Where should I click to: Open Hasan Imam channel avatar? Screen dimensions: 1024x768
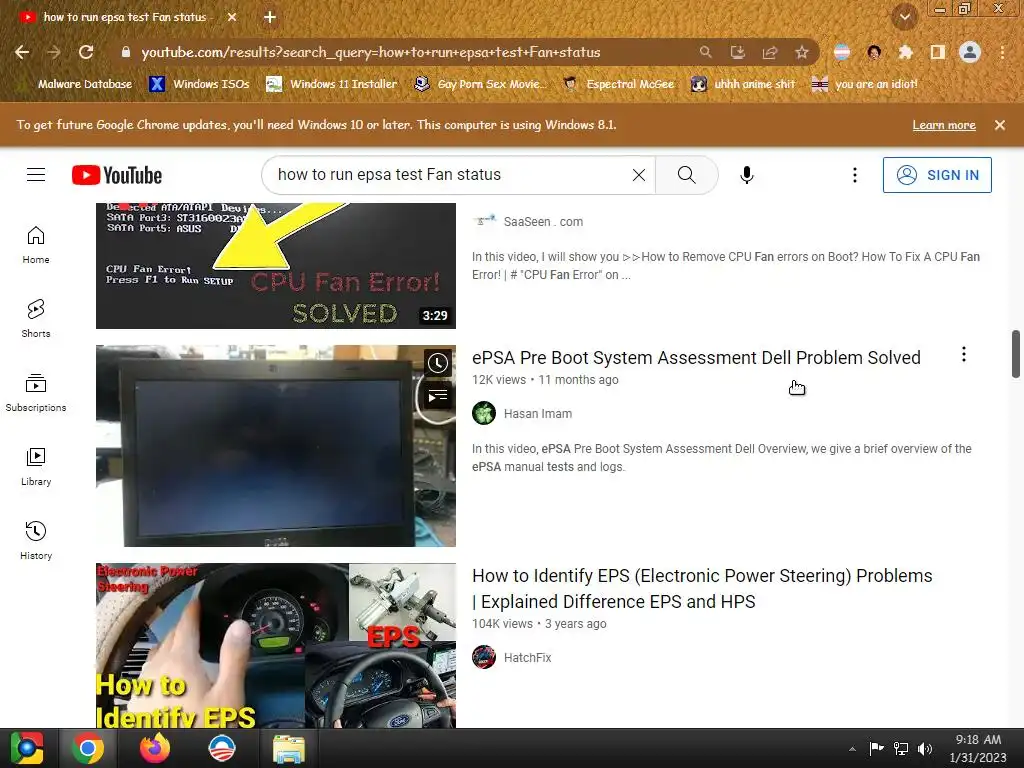click(484, 413)
